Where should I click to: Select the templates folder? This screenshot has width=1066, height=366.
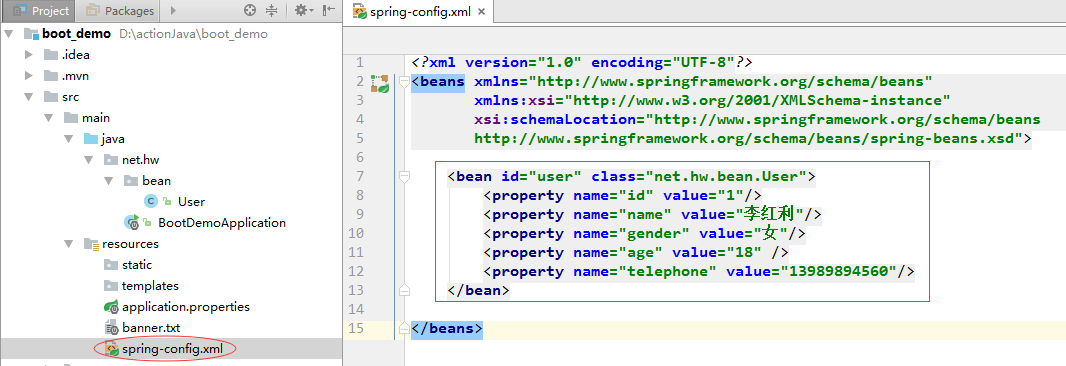pyautogui.click(x=150, y=286)
